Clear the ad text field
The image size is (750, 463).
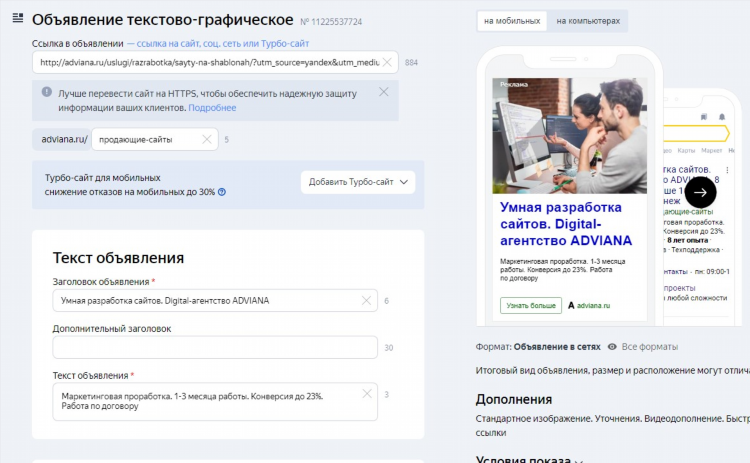click(367, 394)
